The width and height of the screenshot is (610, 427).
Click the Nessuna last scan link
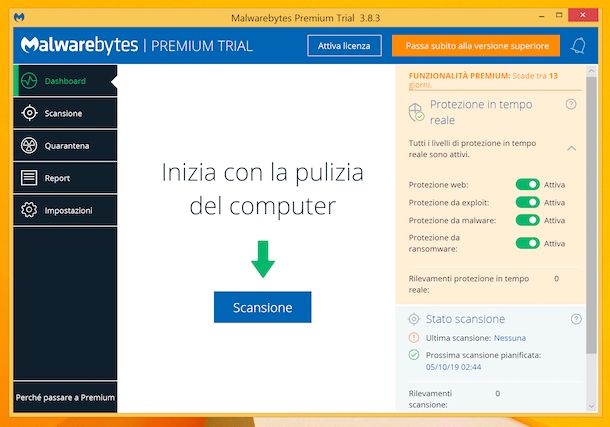pos(510,338)
